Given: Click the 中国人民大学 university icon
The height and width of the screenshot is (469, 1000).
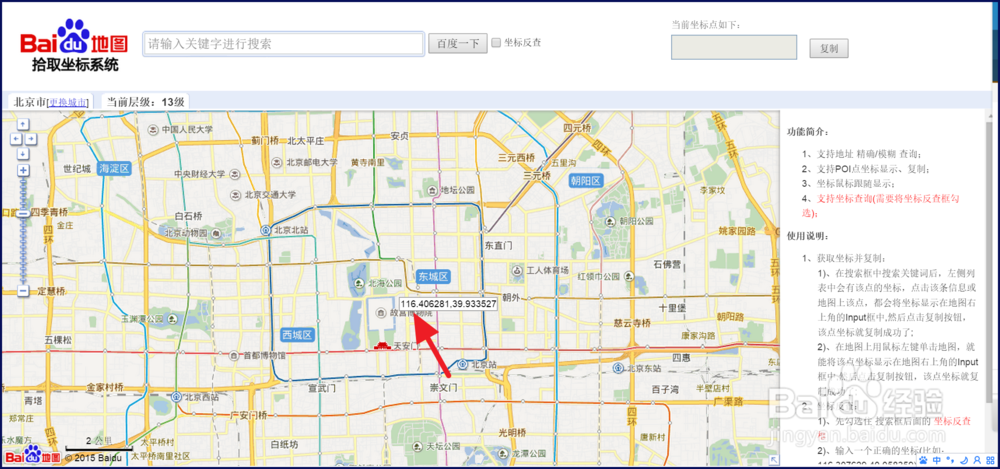Looking at the screenshot, I should pos(153,130).
